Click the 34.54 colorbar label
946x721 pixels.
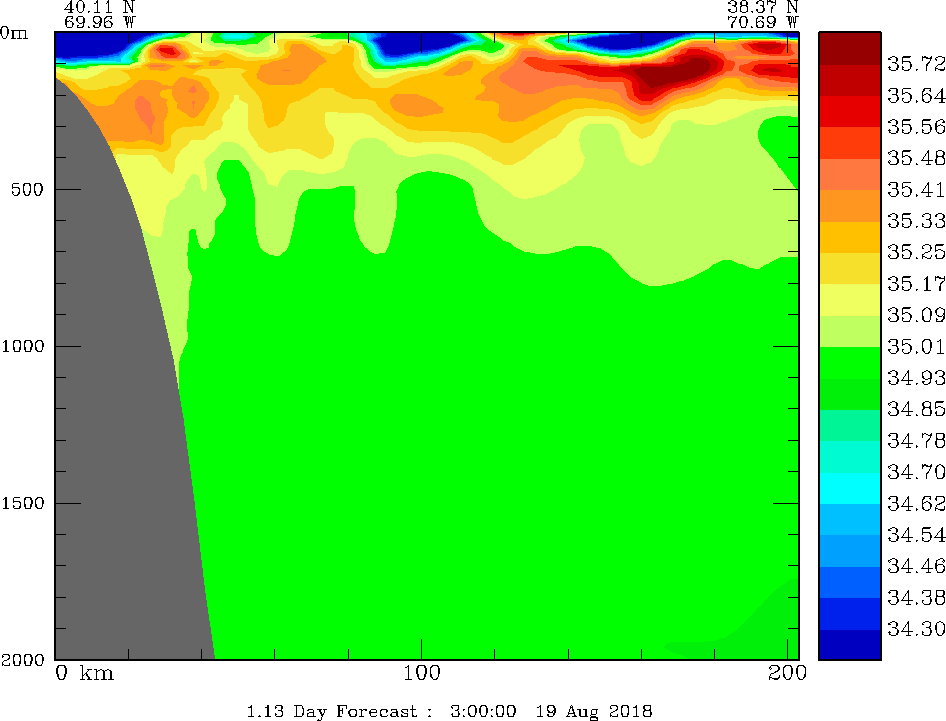click(x=916, y=535)
